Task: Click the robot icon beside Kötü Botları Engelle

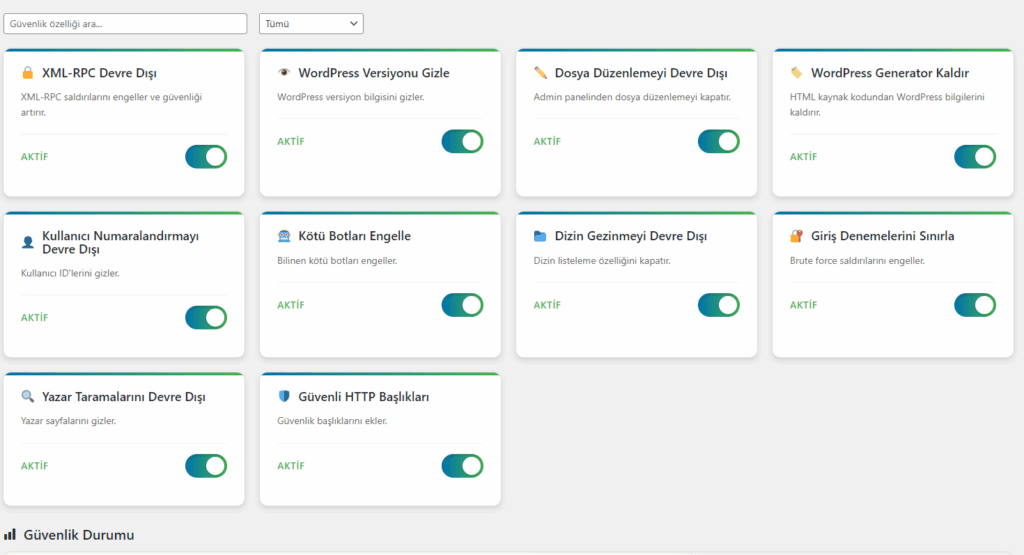Action: pos(284,237)
